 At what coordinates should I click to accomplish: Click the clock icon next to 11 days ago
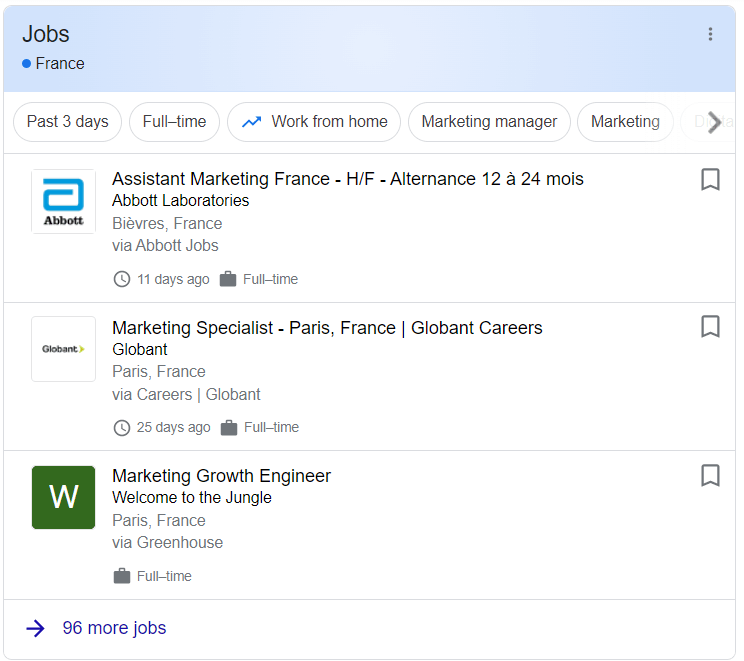(122, 279)
